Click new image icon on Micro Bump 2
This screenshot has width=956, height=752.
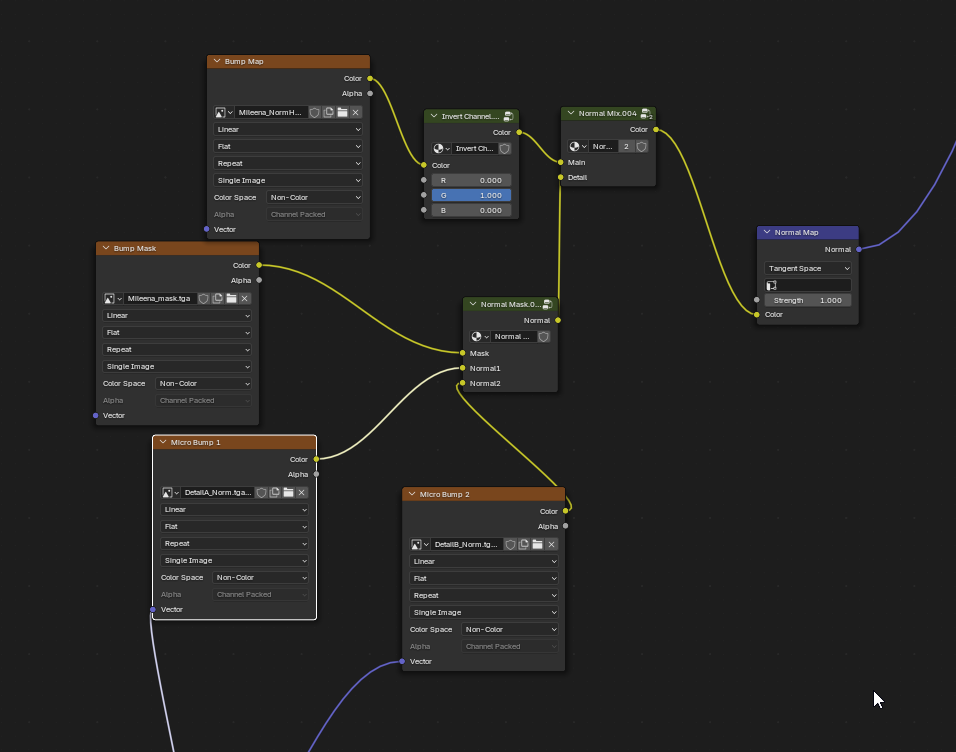524,544
